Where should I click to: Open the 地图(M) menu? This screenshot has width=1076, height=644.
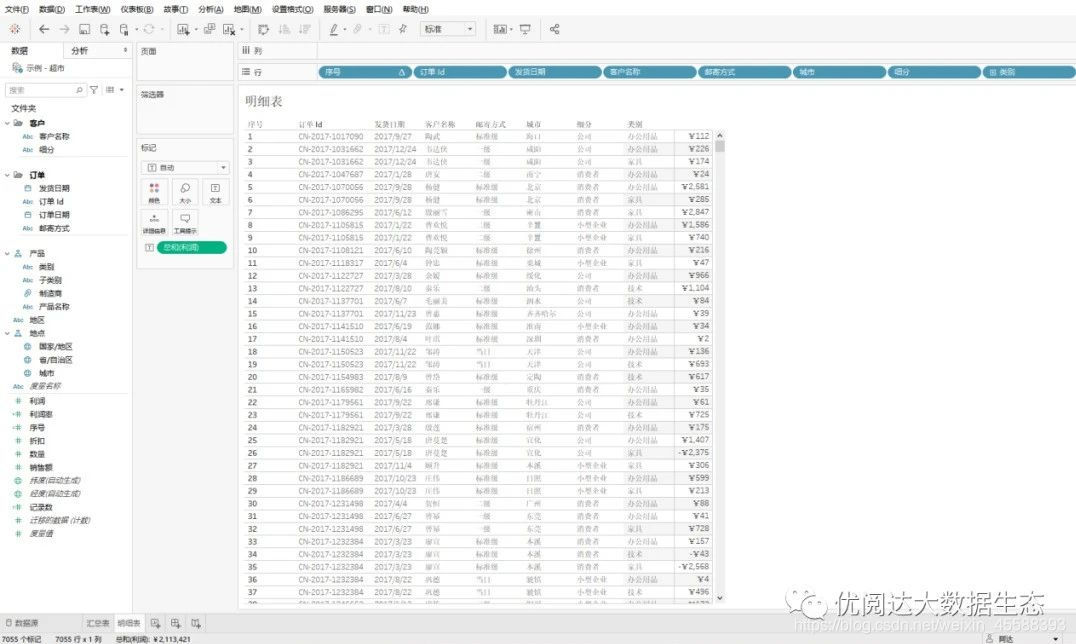pos(248,9)
